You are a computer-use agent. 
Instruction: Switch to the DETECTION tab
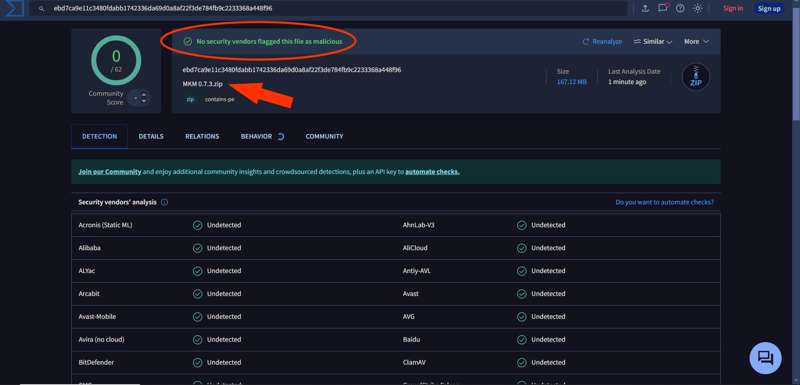click(99, 137)
